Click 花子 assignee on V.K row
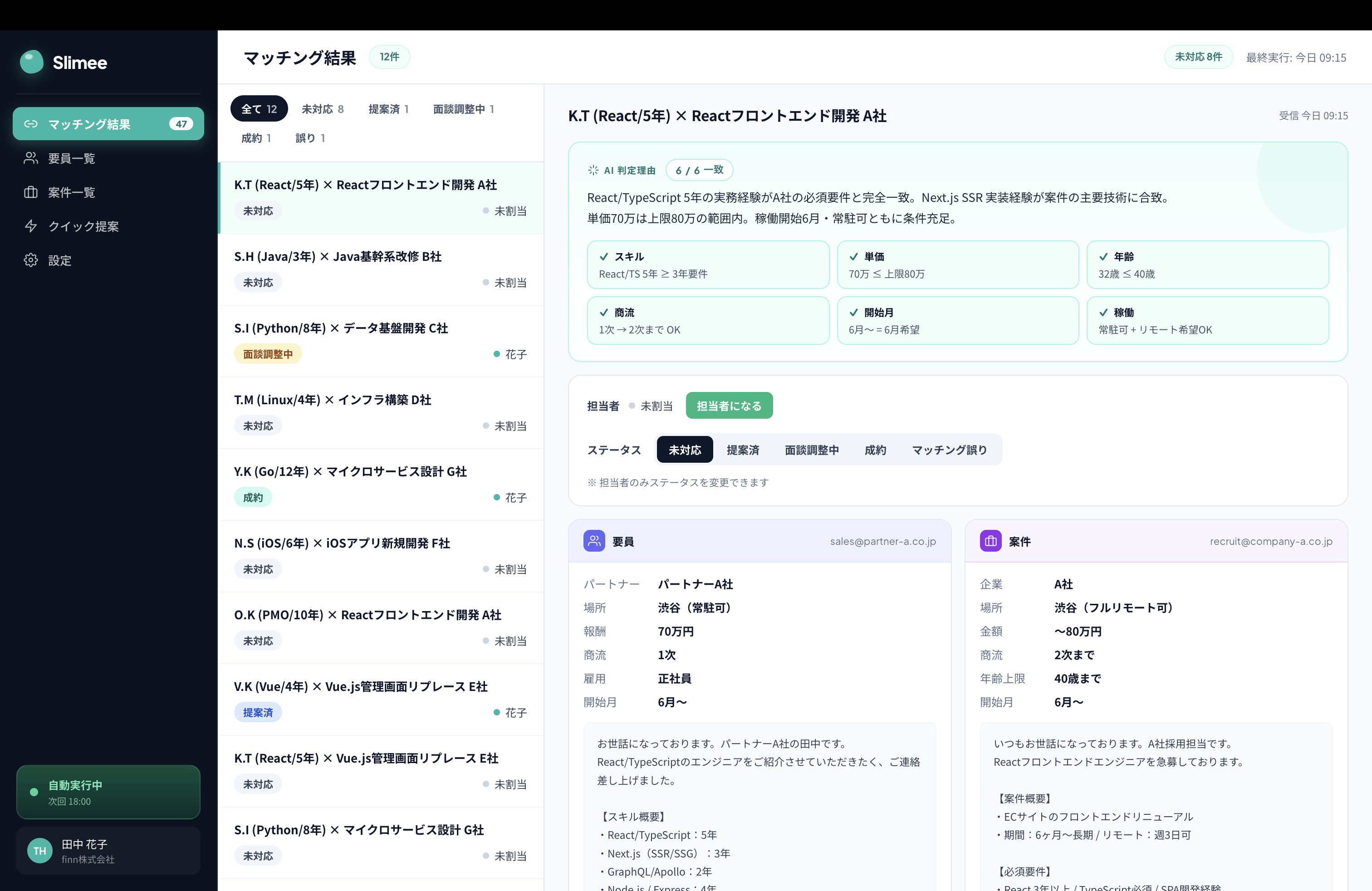1372x891 pixels. (x=510, y=712)
